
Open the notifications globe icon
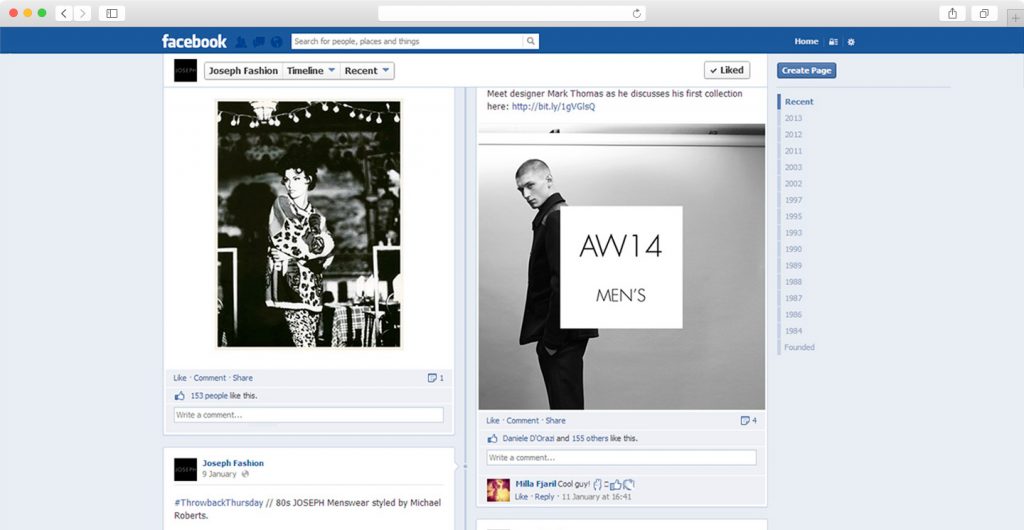point(277,42)
